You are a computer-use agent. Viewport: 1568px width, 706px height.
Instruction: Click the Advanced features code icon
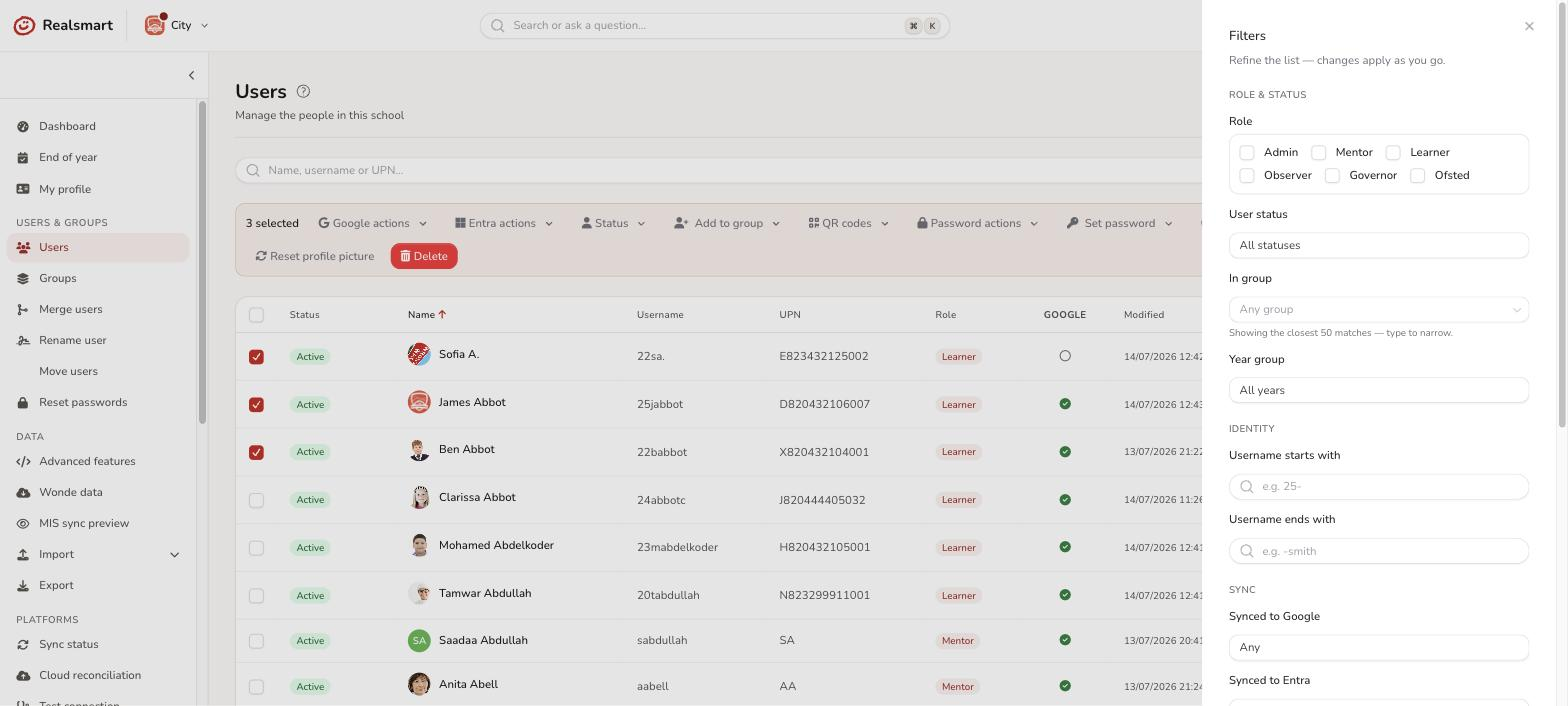coord(23,461)
